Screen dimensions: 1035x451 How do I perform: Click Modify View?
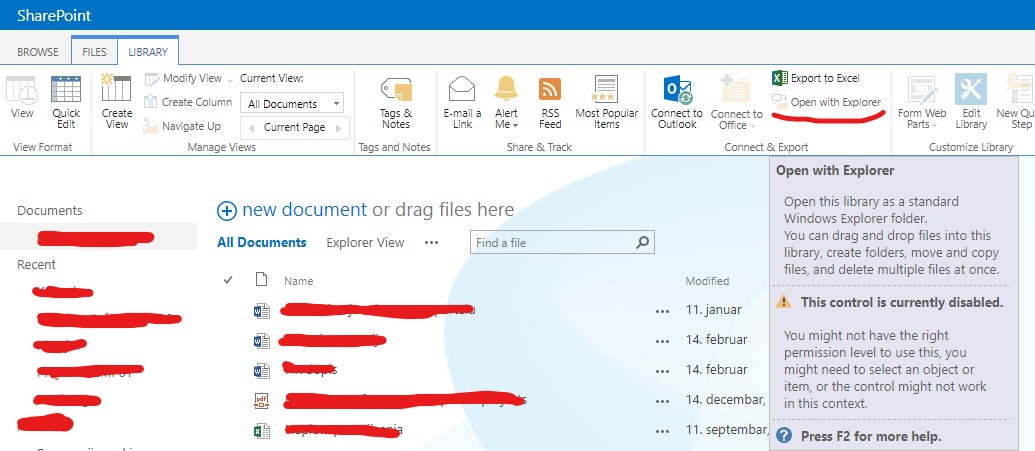(185, 79)
